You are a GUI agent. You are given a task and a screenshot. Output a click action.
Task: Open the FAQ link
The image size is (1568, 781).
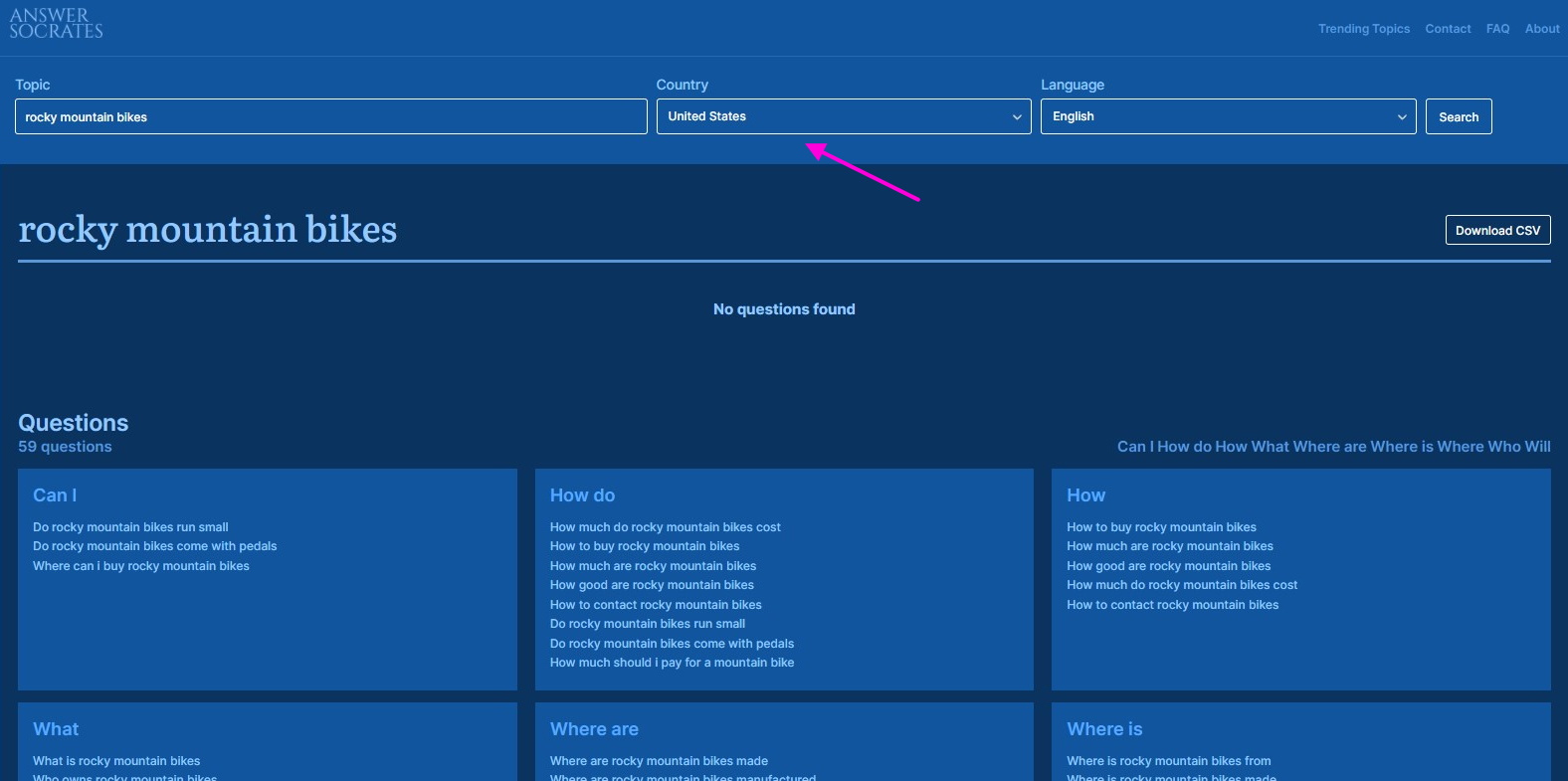(1497, 29)
